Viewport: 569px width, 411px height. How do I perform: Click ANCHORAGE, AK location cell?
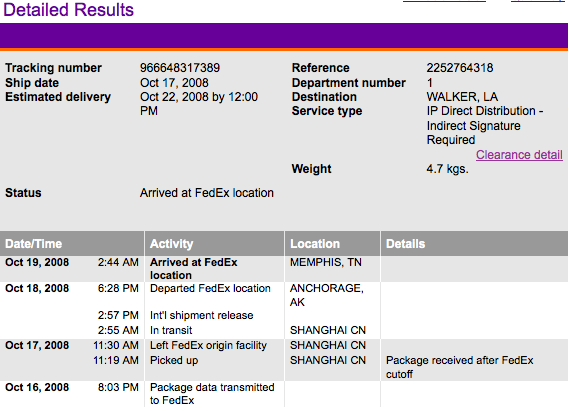click(327, 295)
